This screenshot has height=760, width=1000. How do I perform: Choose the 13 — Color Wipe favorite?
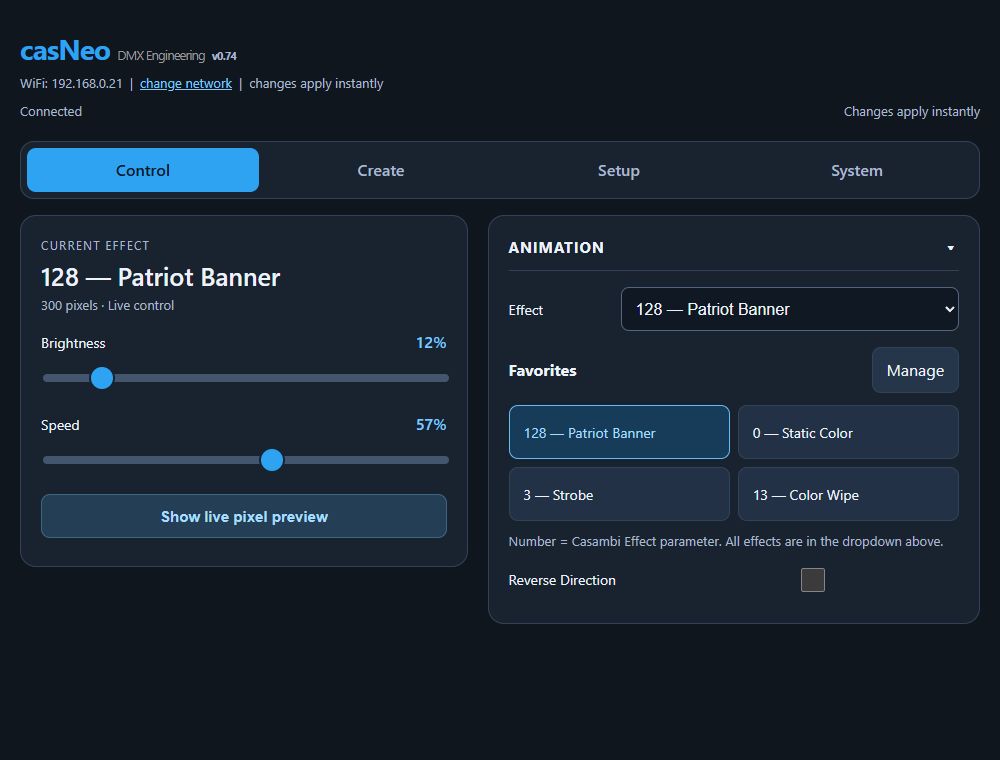pos(848,494)
